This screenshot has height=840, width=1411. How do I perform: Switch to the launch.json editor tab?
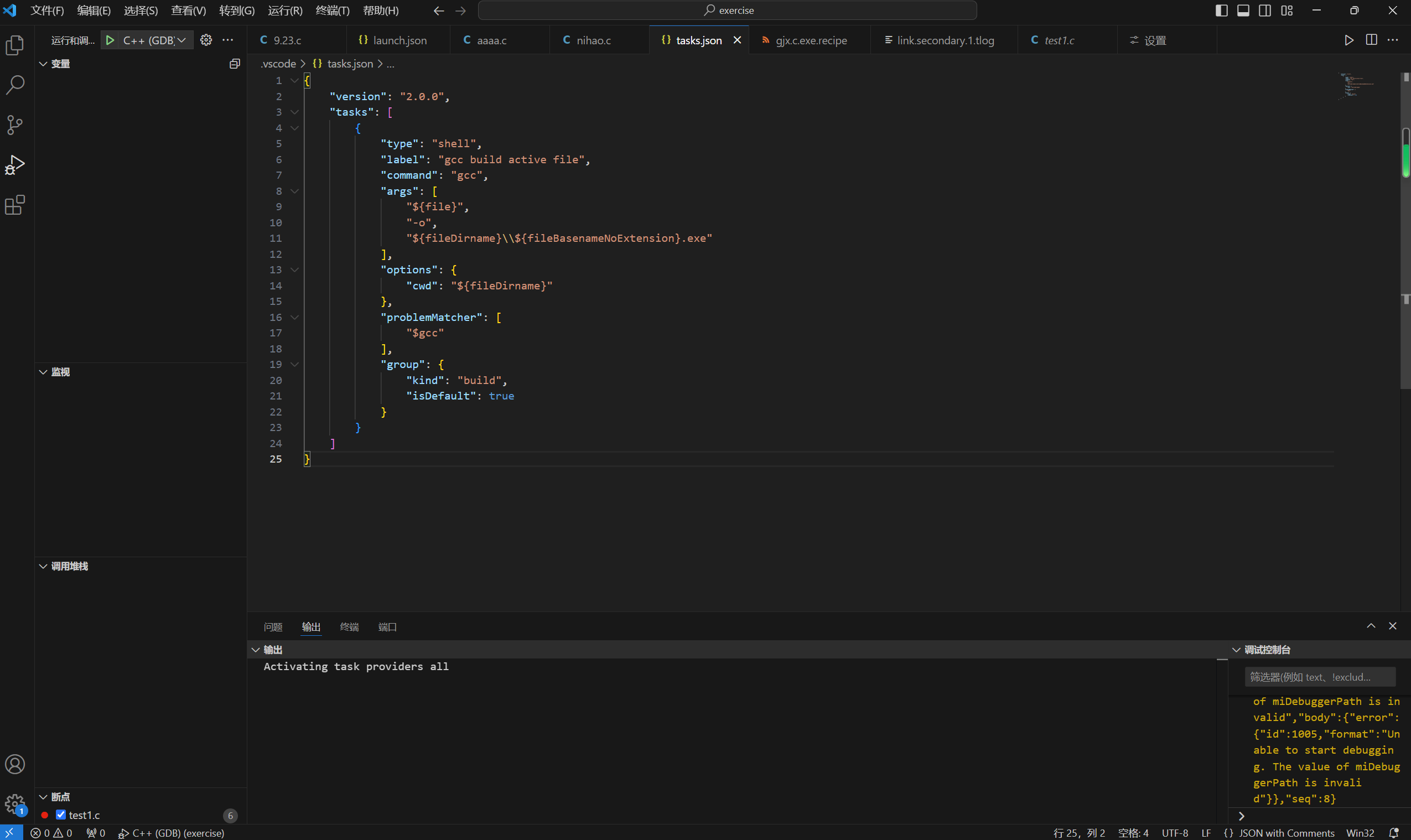(x=399, y=40)
